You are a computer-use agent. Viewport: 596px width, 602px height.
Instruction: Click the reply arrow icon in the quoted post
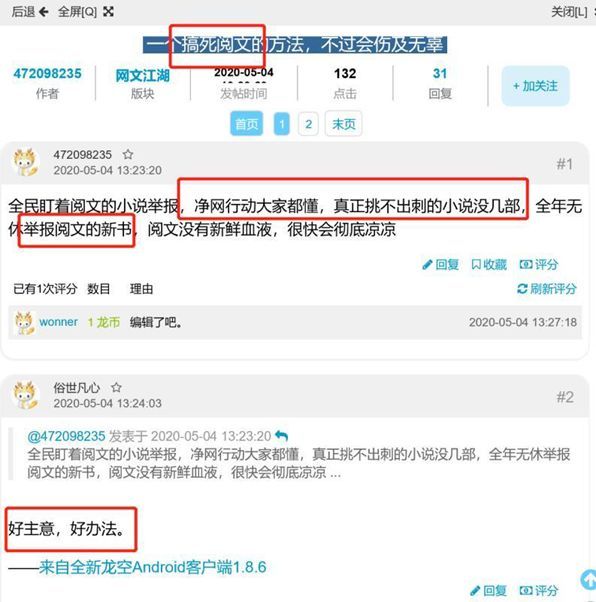[282, 436]
